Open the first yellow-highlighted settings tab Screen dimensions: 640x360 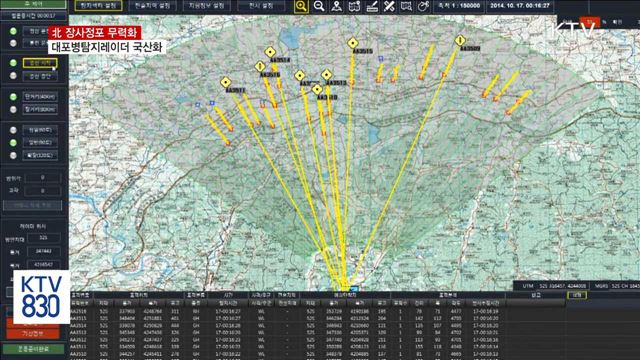coord(98,6)
